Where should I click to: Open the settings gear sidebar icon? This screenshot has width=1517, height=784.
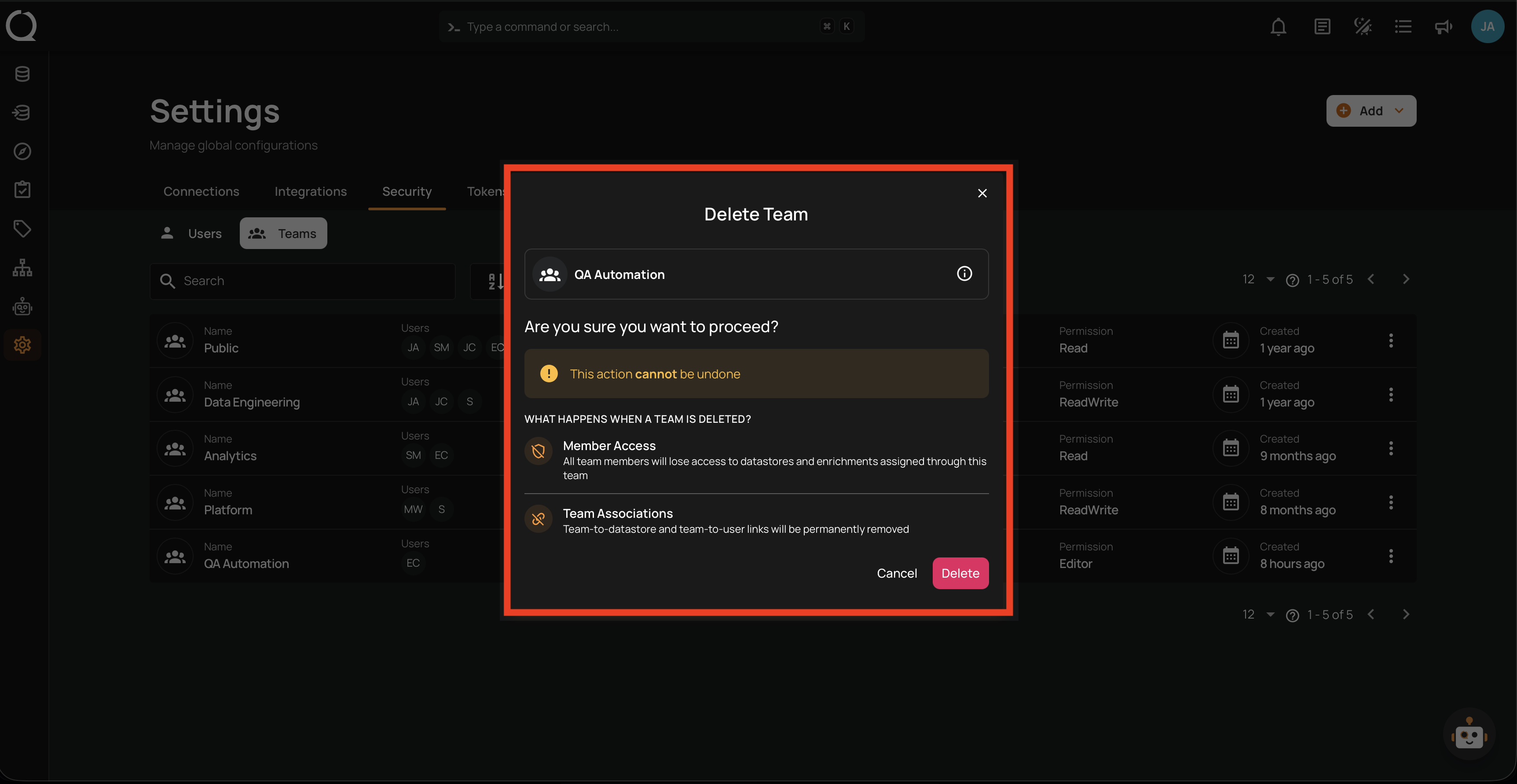point(22,345)
